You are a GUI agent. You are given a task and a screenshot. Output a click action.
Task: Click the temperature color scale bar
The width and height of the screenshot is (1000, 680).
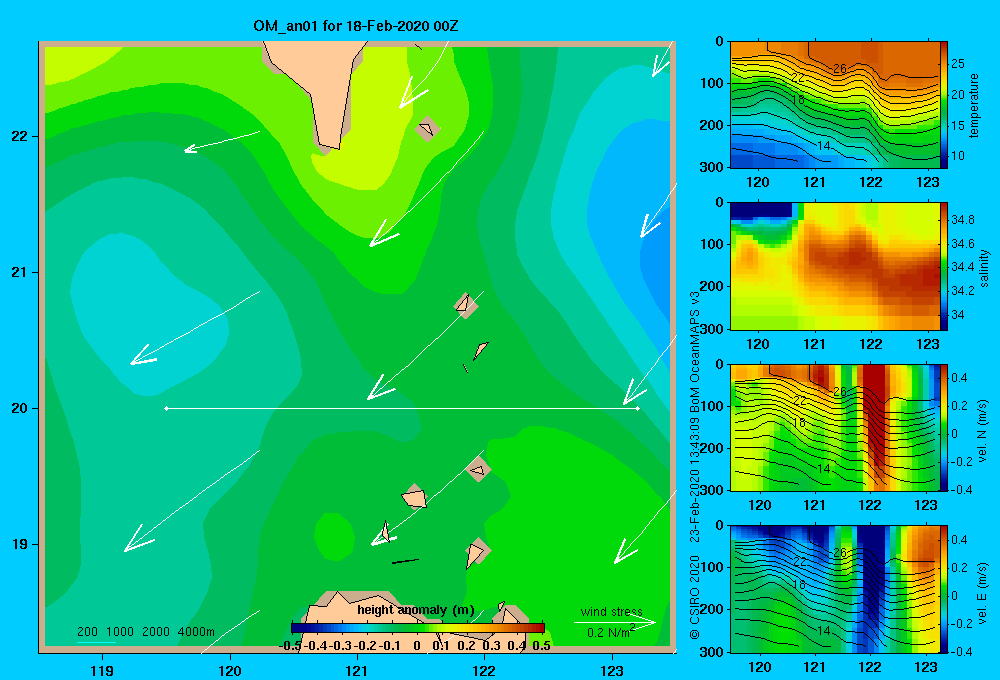click(x=944, y=105)
